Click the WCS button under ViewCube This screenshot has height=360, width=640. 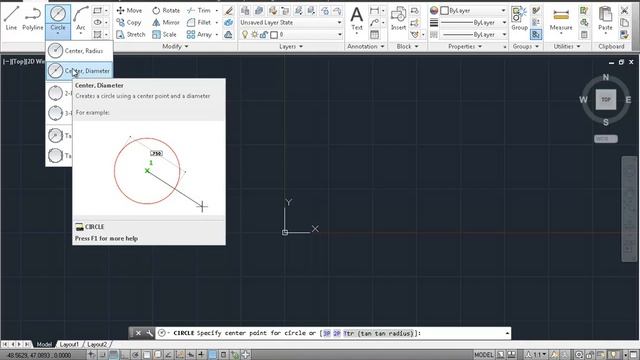606,139
